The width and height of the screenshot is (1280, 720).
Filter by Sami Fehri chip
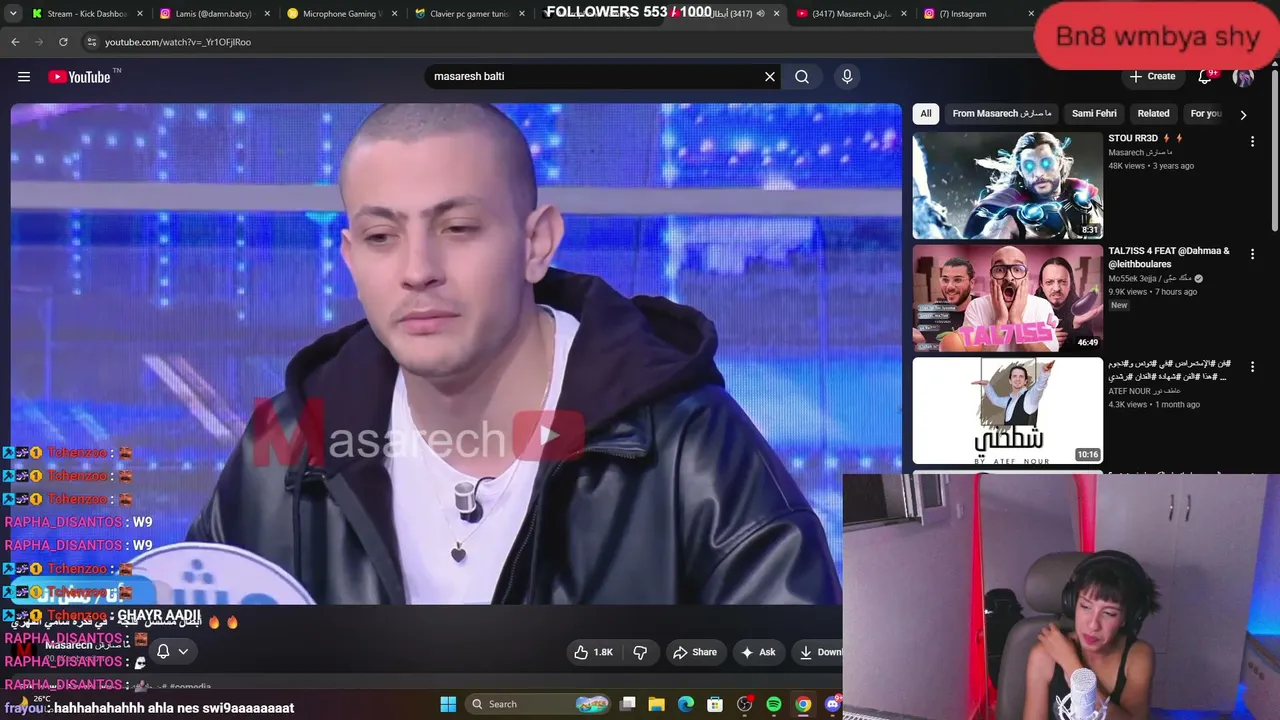point(1094,114)
